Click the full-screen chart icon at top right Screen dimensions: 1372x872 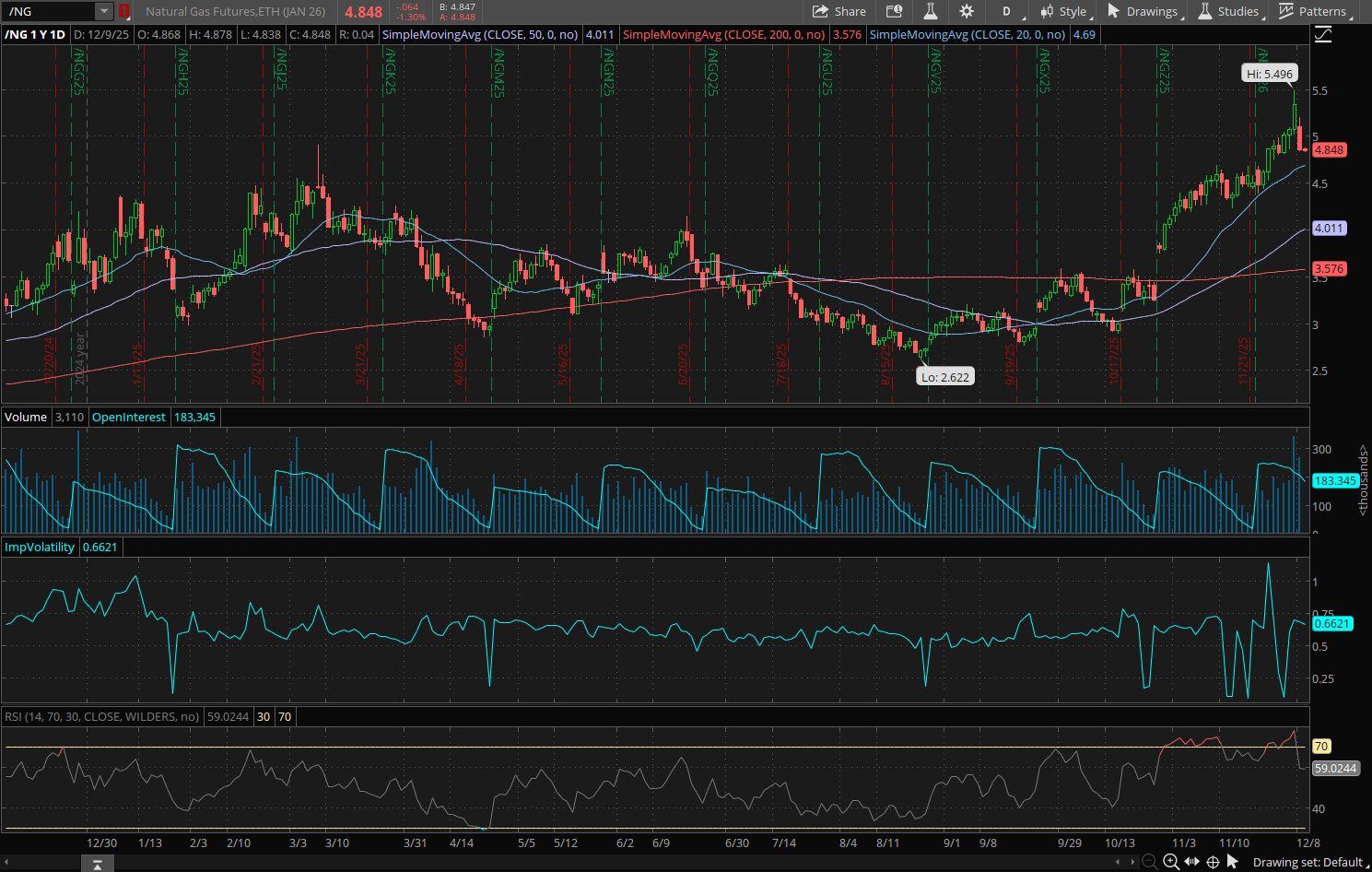click(1323, 33)
